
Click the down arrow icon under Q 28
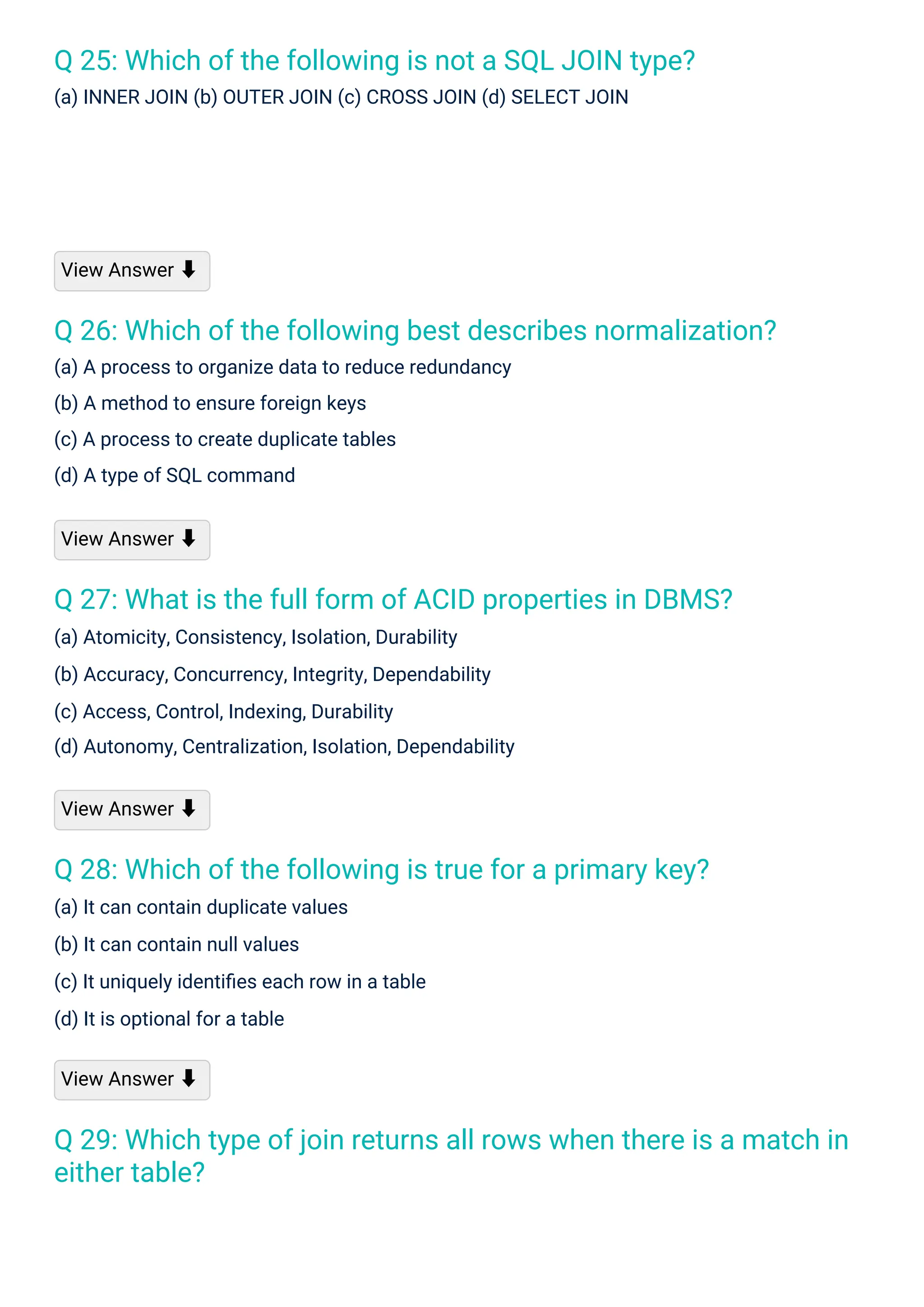click(x=189, y=1078)
